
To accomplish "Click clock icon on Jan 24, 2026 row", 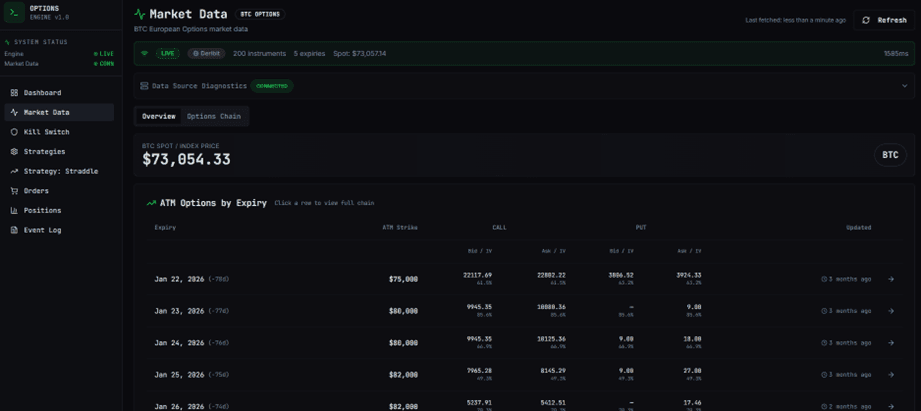I will click(x=823, y=342).
